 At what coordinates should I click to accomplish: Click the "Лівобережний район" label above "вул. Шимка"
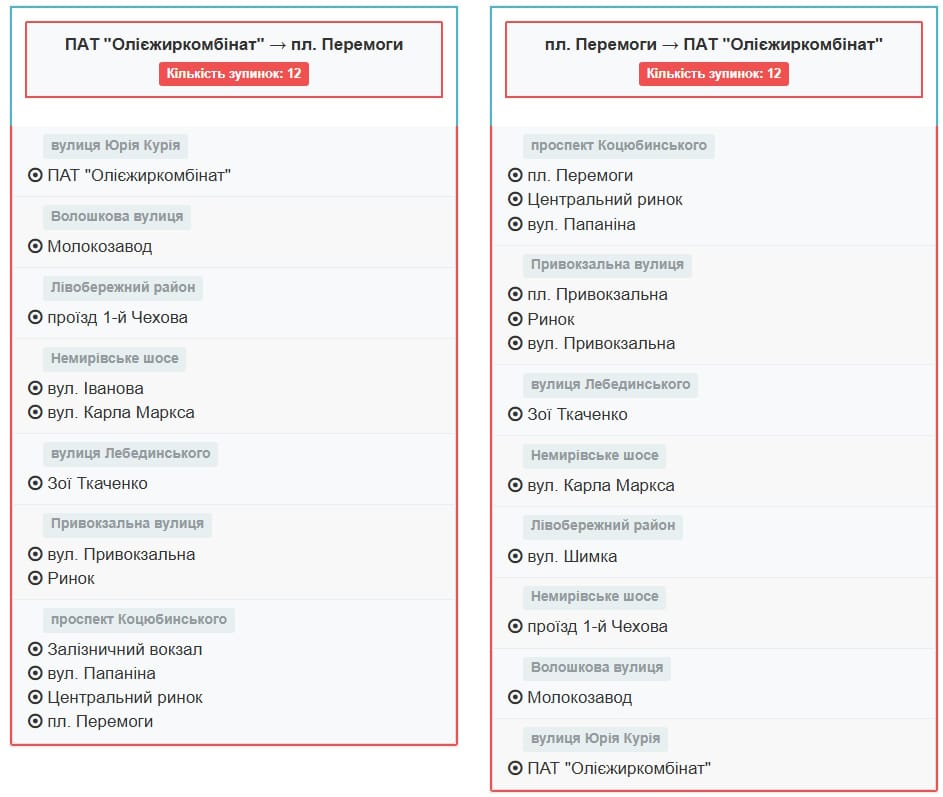(x=603, y=525)
